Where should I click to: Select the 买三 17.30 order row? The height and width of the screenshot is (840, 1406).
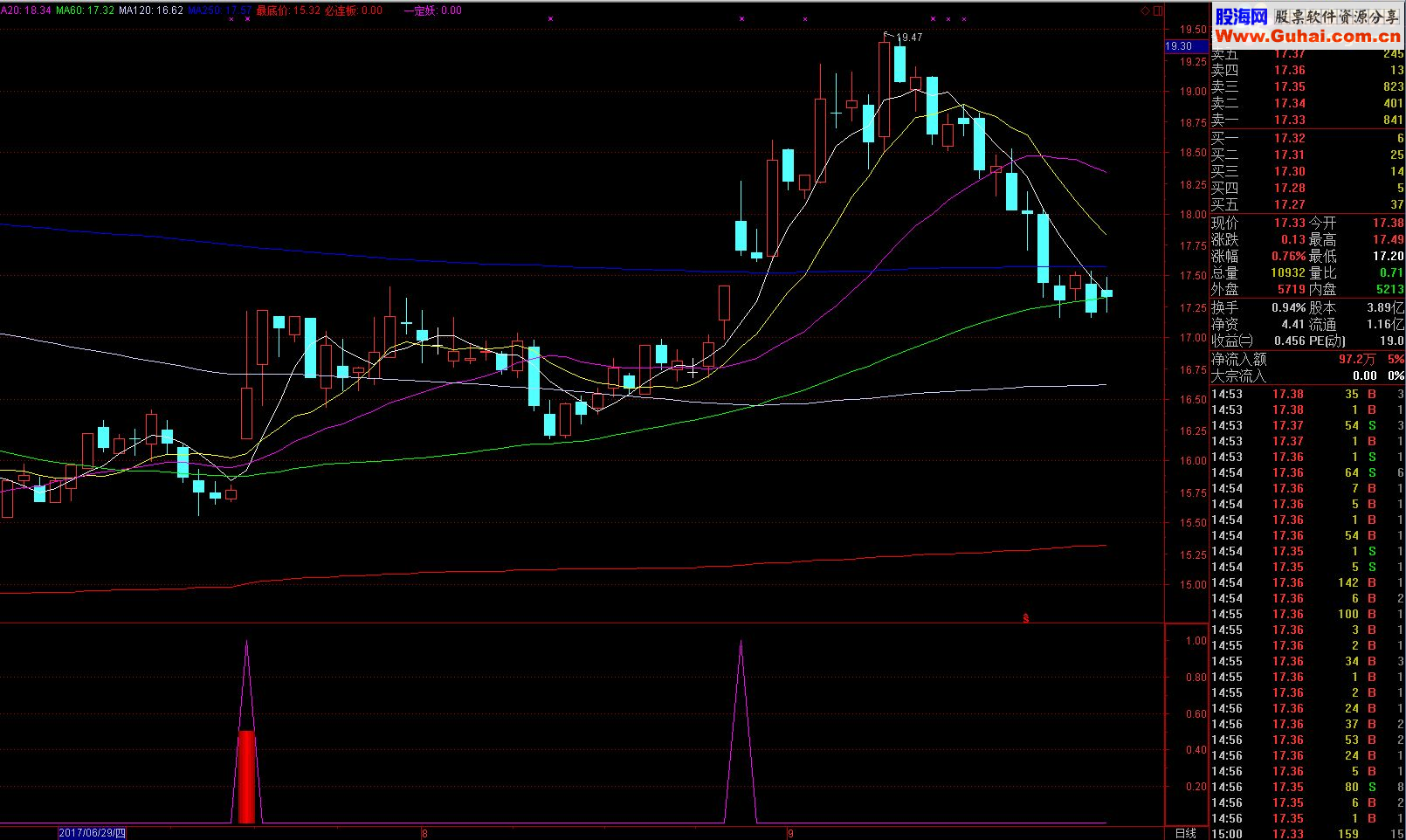[x=1307, y=171]
